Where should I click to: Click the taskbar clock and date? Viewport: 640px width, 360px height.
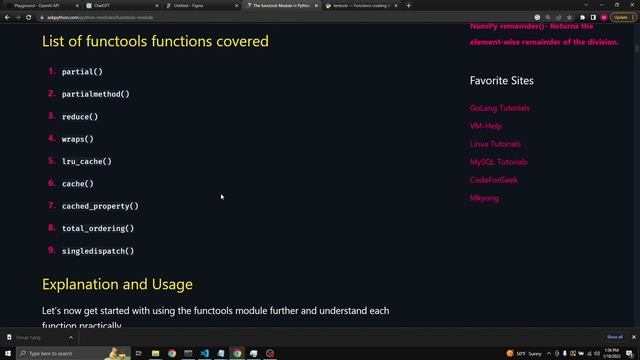tap(611, 353)
